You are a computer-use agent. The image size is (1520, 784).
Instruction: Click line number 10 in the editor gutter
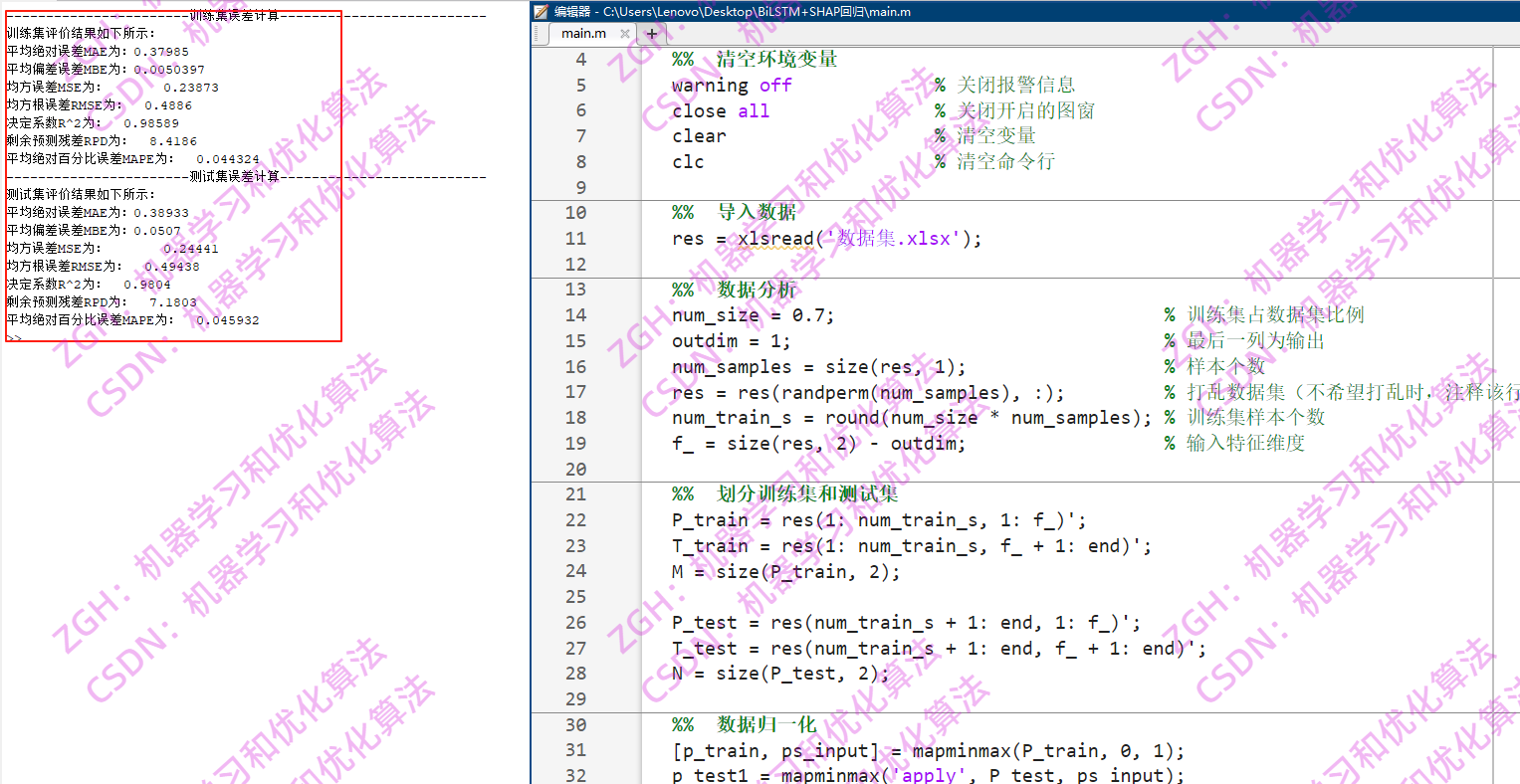pos(575,212)
